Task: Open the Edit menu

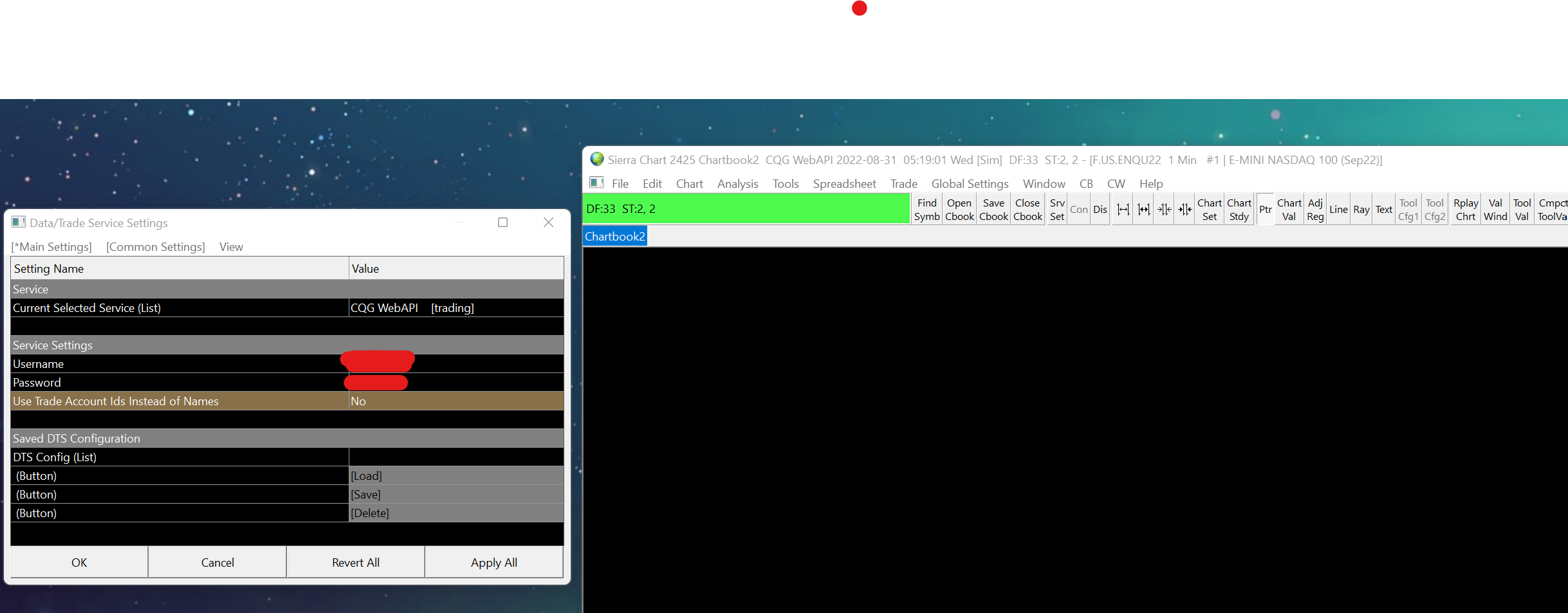Action: (652, 184)
